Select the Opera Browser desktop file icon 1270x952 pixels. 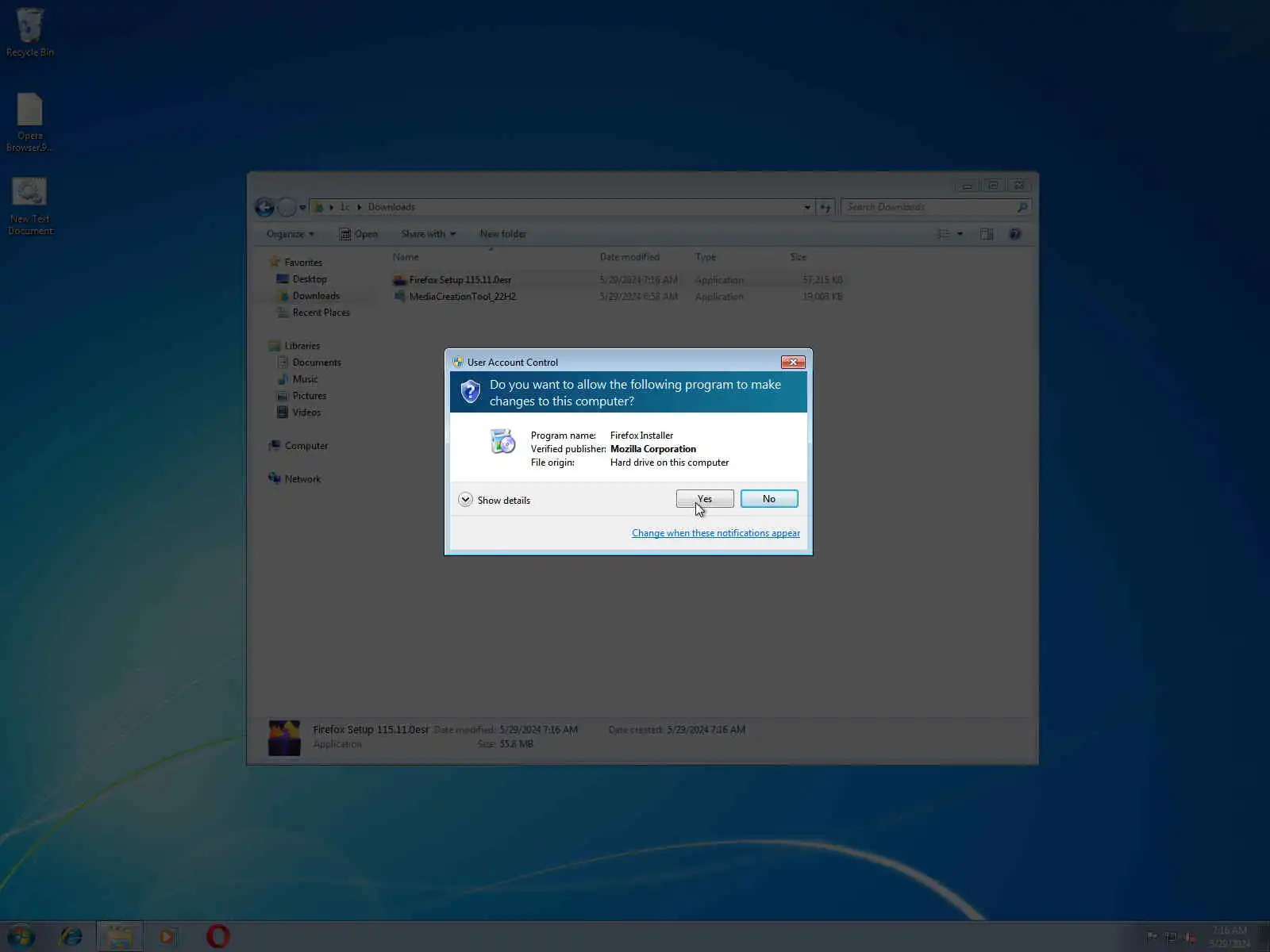[30, 122]
